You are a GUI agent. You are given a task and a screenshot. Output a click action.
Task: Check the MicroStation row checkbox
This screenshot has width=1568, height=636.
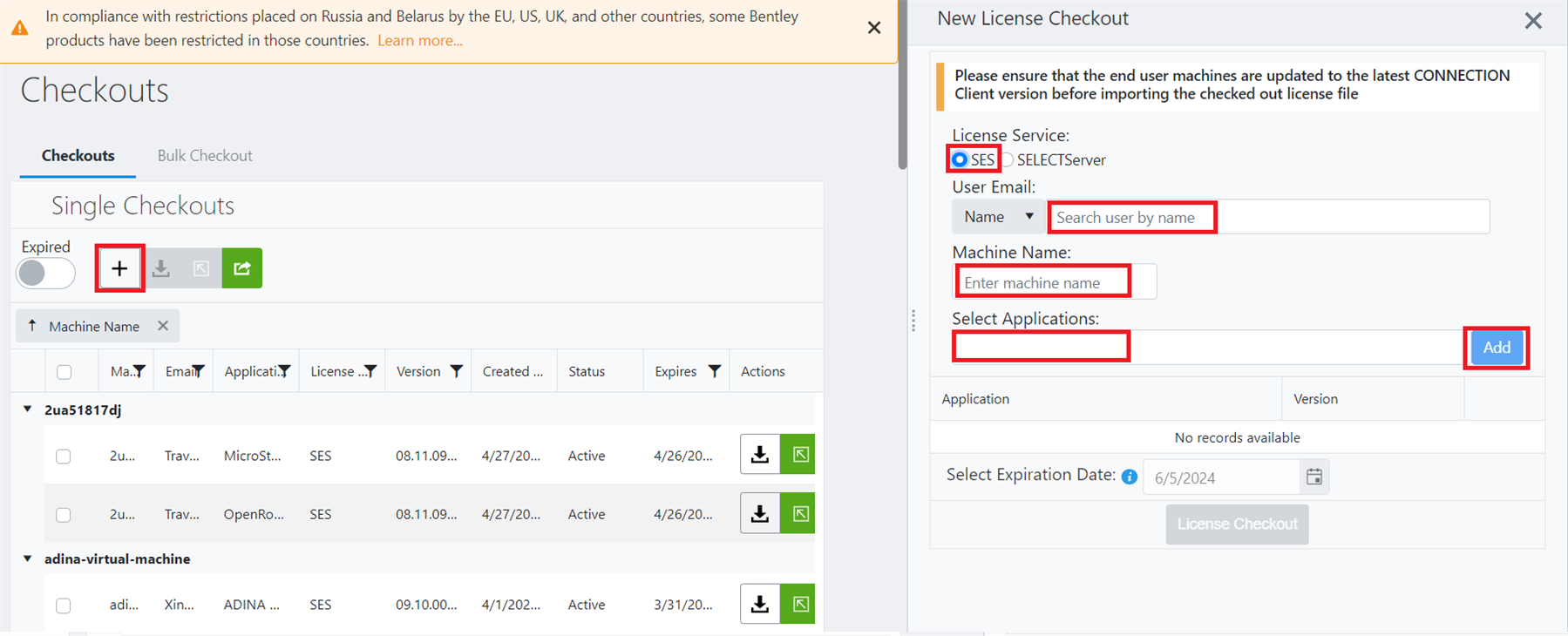[x=64, y=456]
